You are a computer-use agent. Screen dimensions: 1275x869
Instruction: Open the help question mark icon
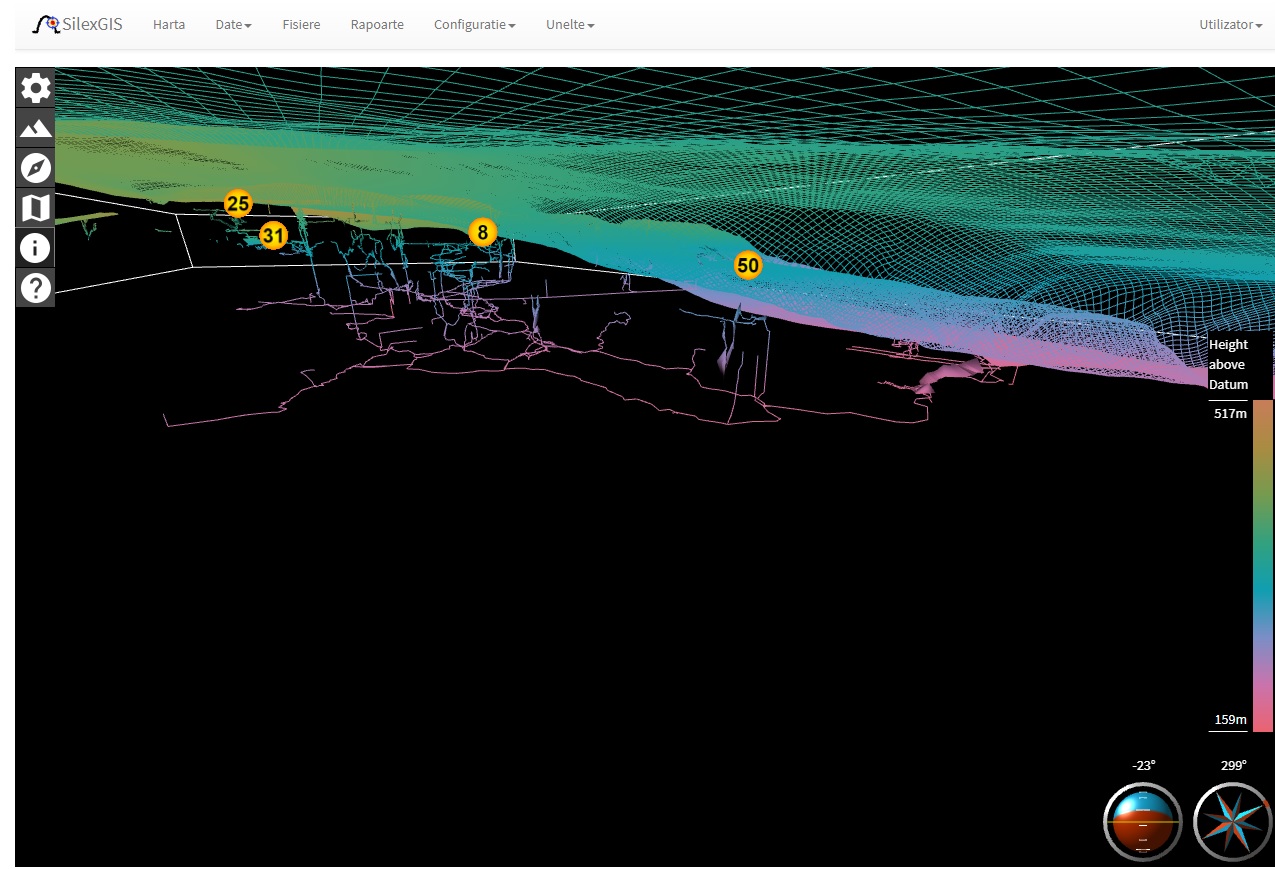click(x=36, y=288)
